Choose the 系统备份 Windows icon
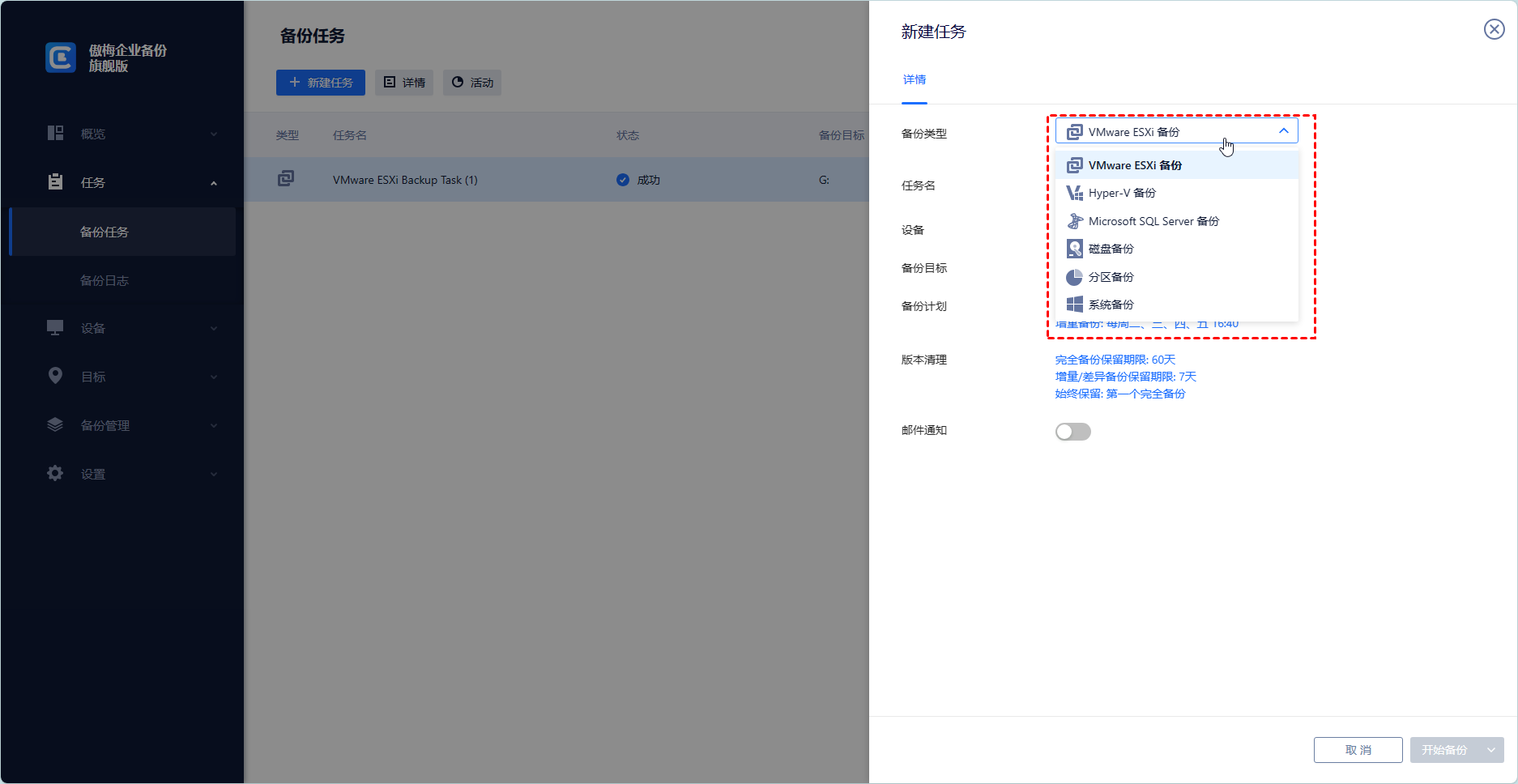Viewport: 1518px width, 784px height. (x=1074, y=305)
